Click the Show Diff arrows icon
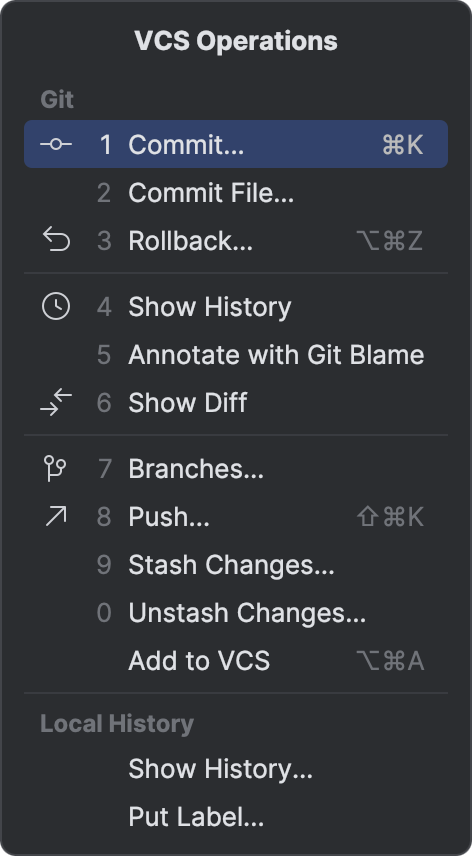472x856 pixels. click(x=56, y=402)
